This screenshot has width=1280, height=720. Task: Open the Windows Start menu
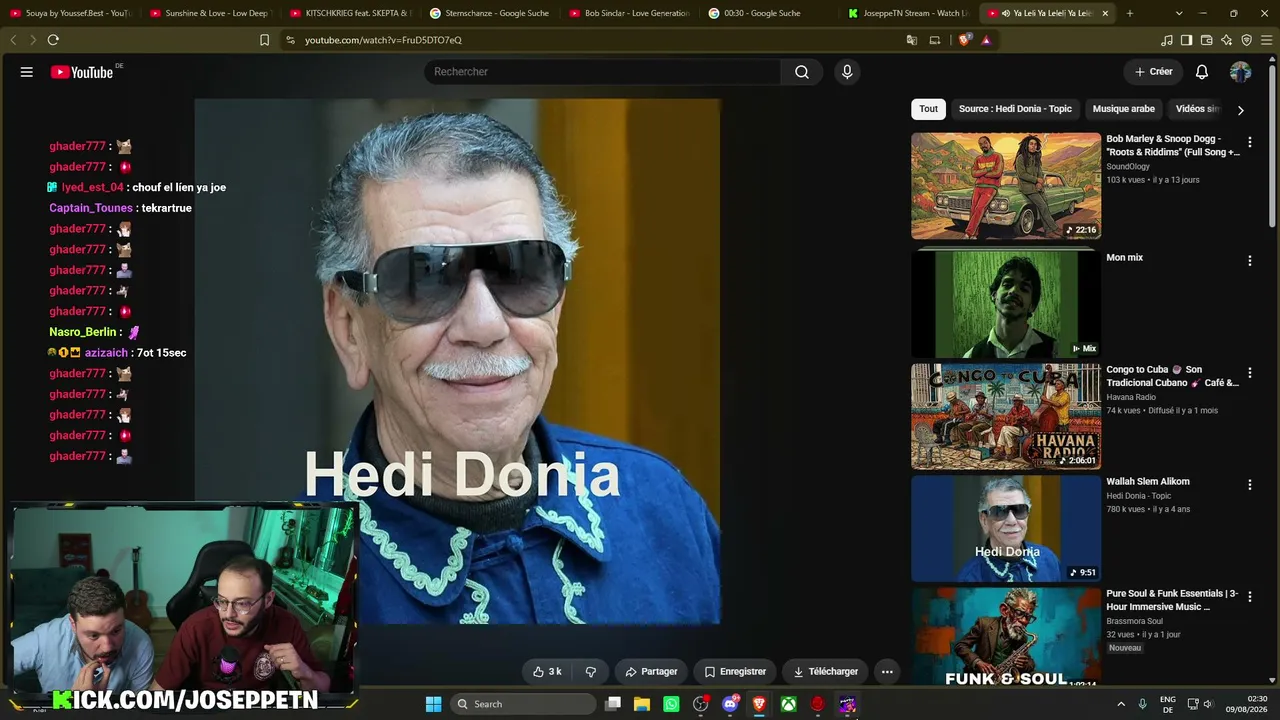pyautogui.click(x=433, y=704)
